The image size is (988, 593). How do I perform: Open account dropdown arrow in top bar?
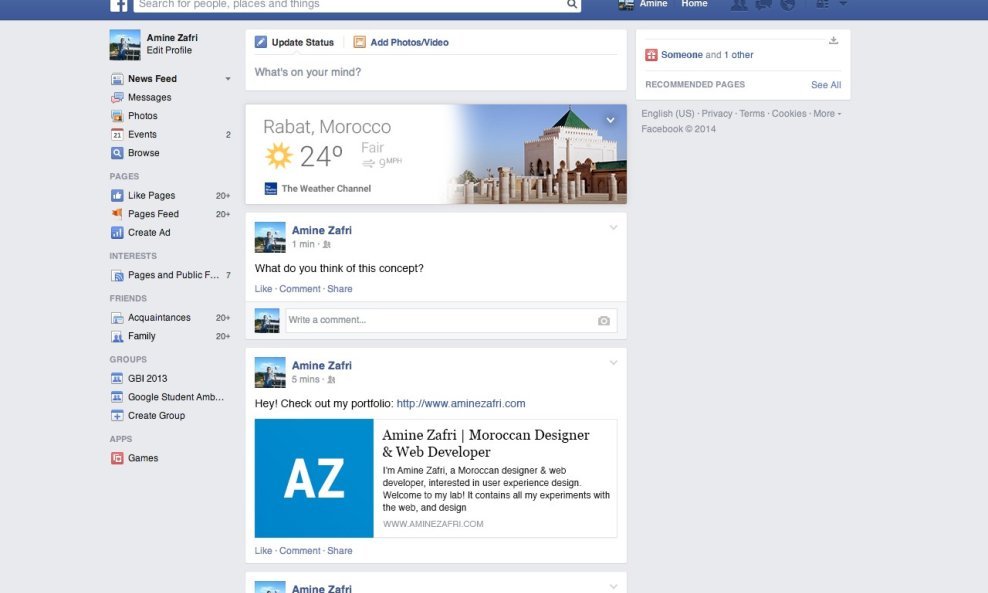[x=843, y=4]
